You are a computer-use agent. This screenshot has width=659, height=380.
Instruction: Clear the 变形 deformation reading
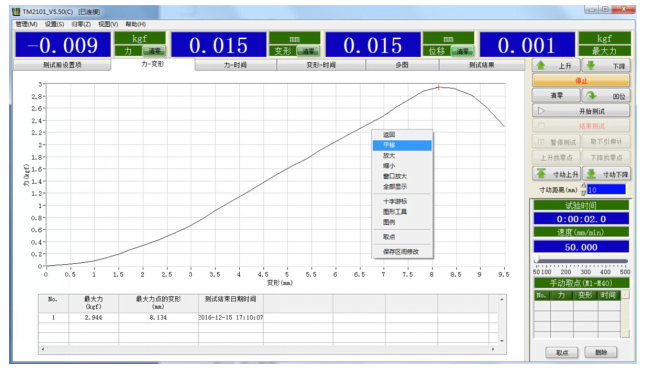(308, 51)
